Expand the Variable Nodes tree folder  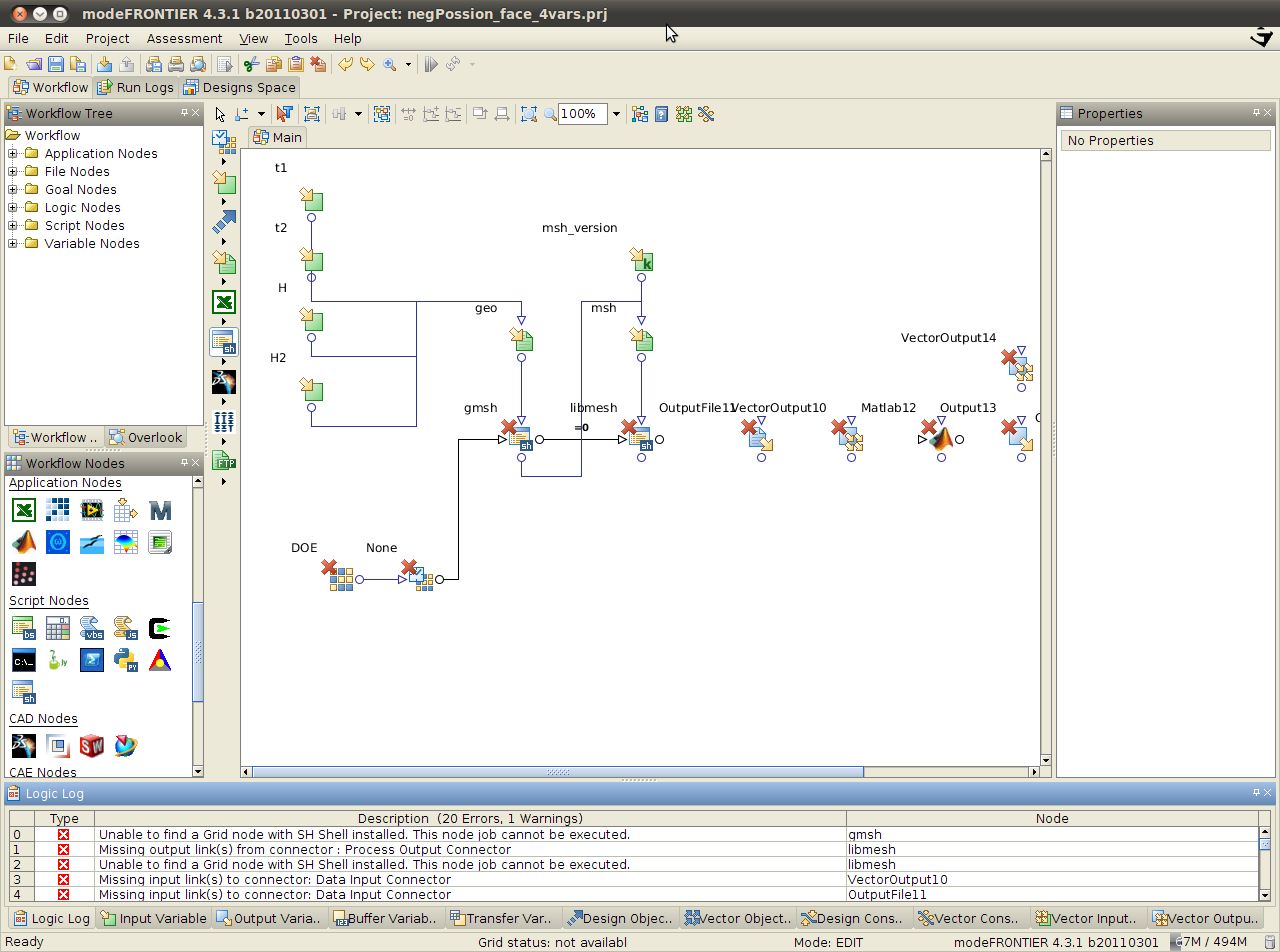[13, 243]
